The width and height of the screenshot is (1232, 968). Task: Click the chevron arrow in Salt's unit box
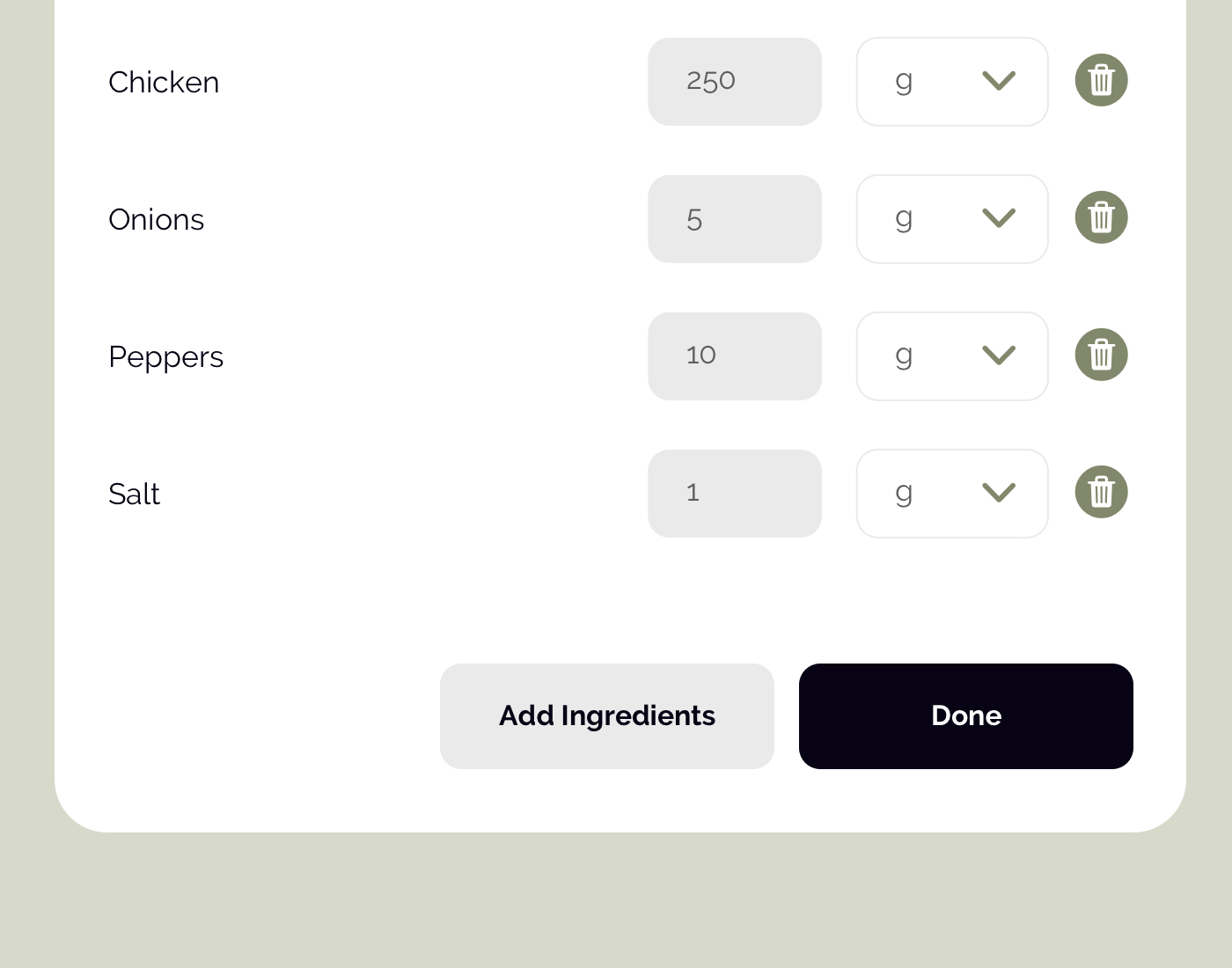(999, 493)
